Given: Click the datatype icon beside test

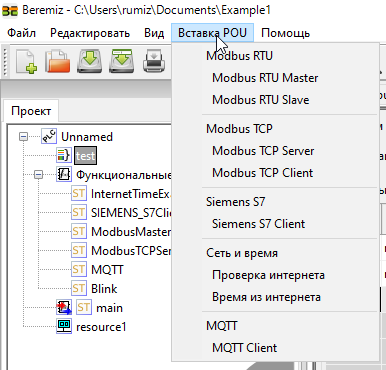Looking at the screenshot, I should (63, 155).
